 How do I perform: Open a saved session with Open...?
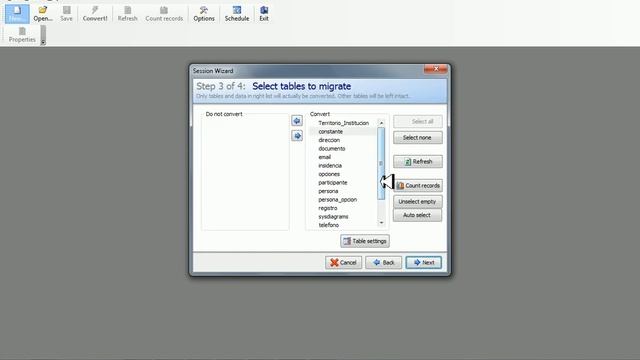pyautogui.click(x=43, y=13)
